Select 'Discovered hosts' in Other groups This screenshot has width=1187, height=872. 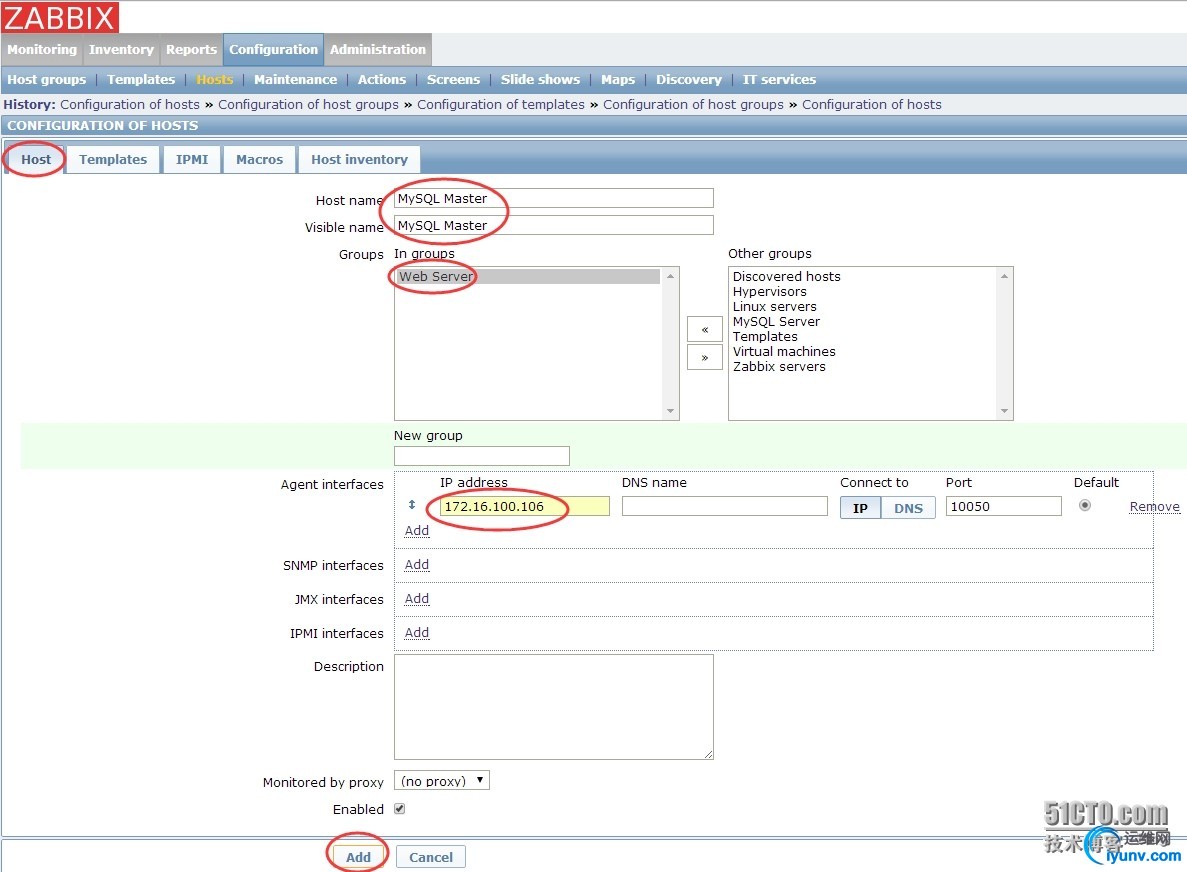[787, 276]
